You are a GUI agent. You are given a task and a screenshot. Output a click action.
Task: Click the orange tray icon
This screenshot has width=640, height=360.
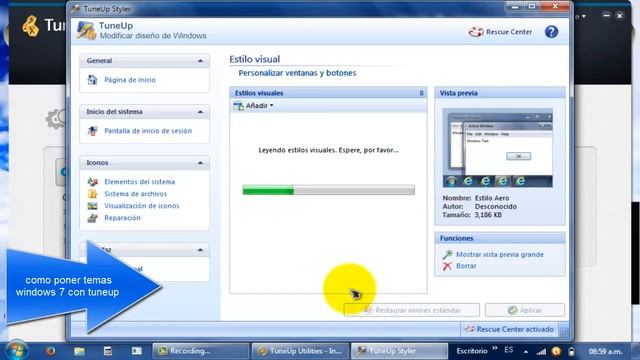point(556,351)
